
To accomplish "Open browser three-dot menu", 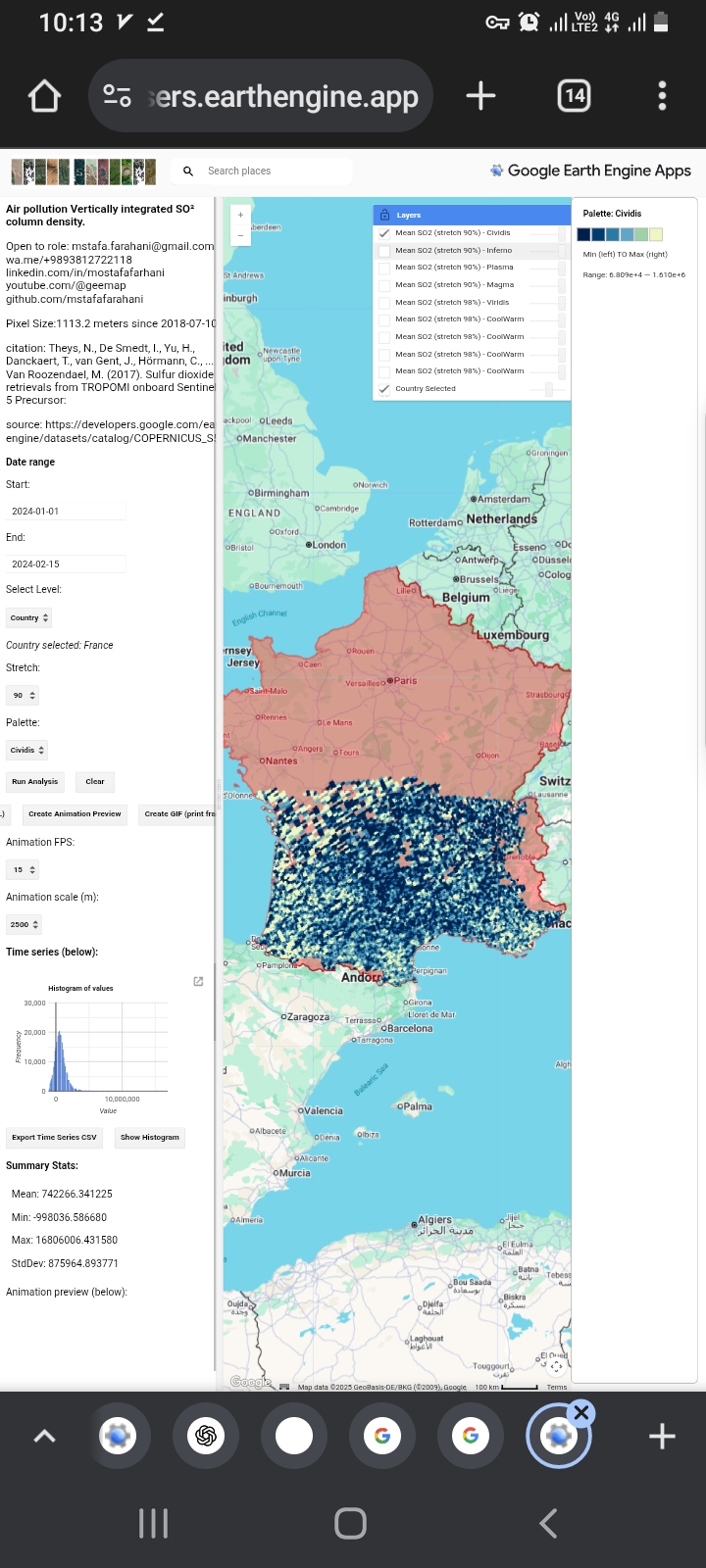I will point(662,96).
